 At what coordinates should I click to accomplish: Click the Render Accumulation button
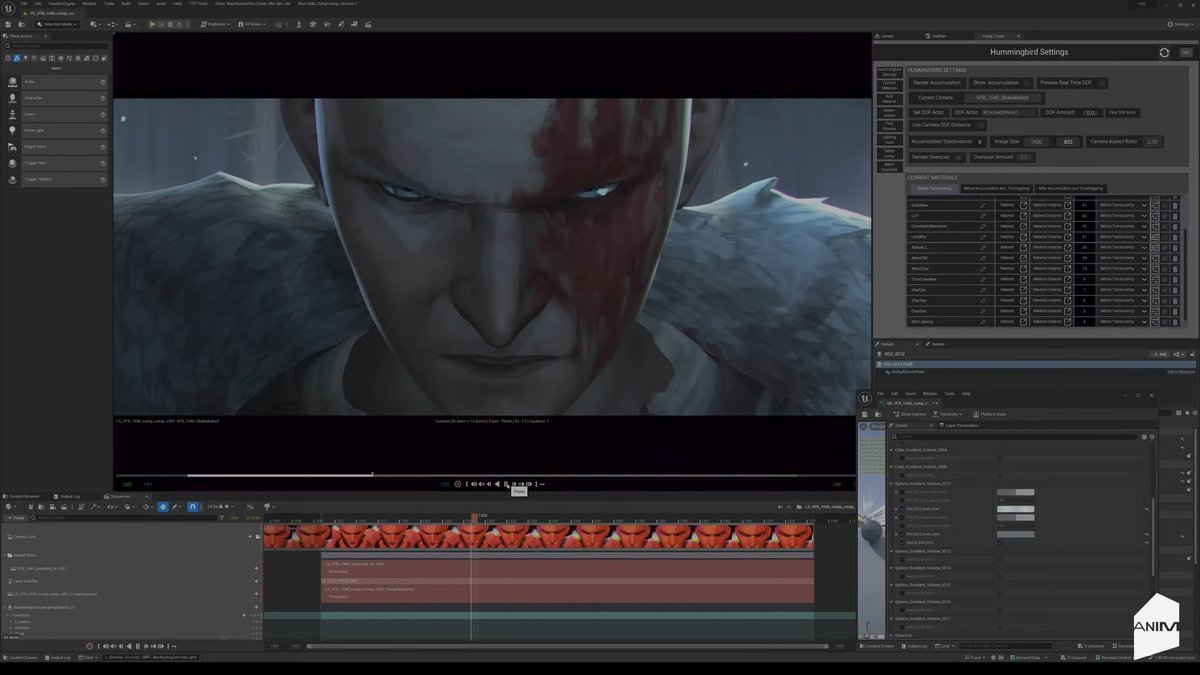[936, 83]
